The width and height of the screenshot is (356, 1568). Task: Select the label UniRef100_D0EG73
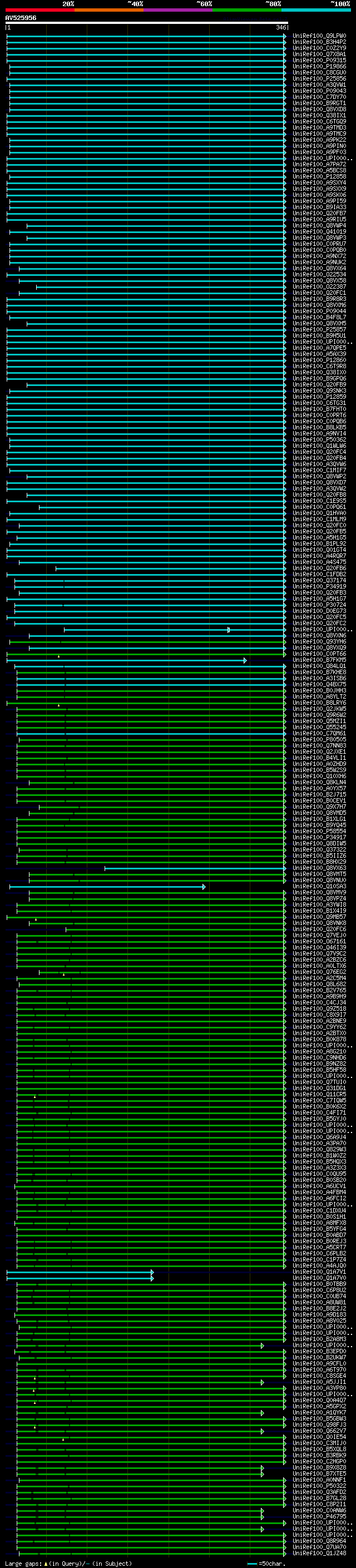click(x=319, y=611)
